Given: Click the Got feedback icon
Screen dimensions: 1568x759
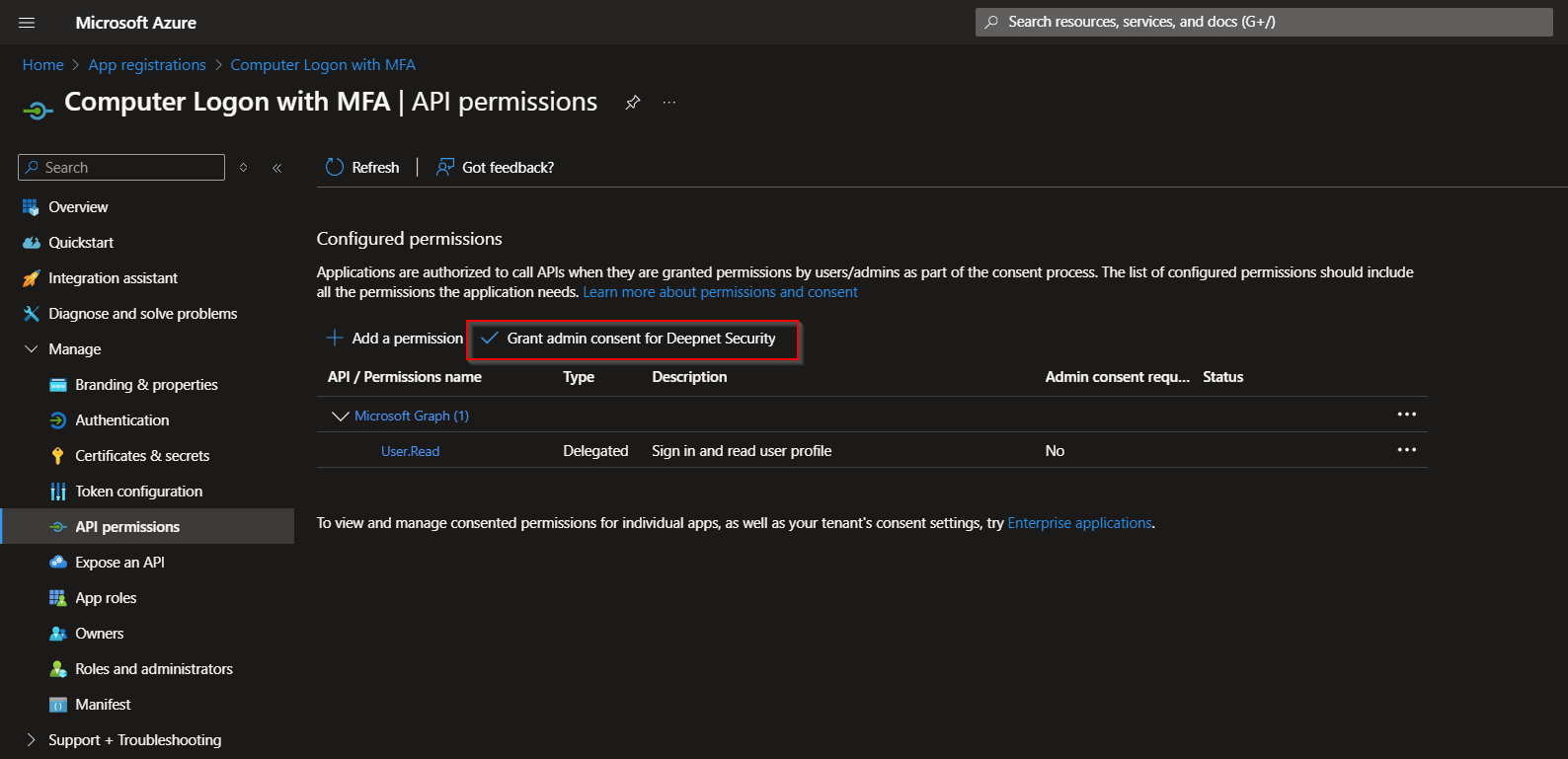Looking at the screenshot, I should click(445, 168).
